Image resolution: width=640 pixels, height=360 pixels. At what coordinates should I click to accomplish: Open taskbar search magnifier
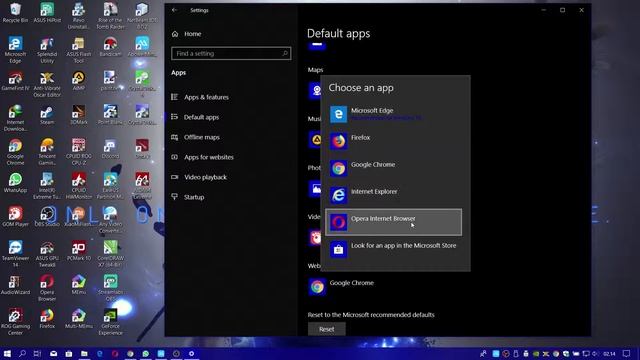22,353
